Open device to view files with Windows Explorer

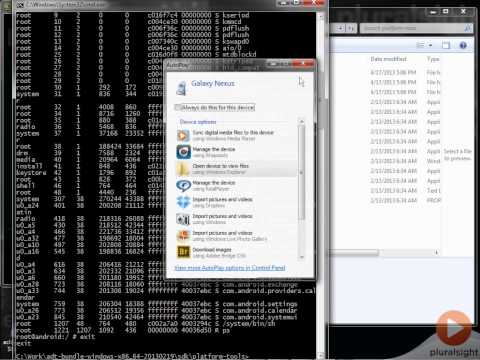coord(236,169)
